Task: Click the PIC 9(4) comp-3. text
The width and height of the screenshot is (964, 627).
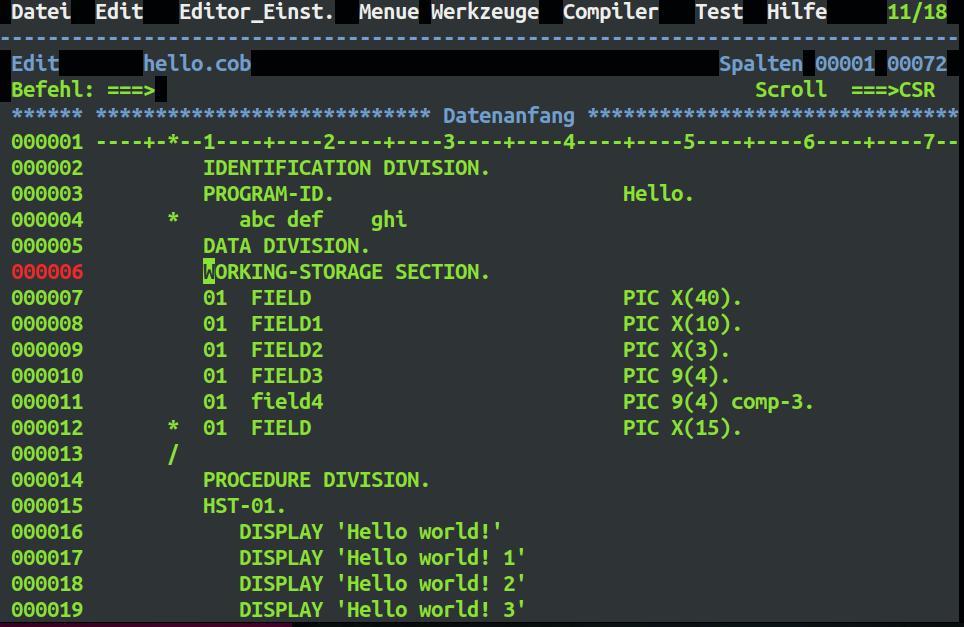Action: point(718,402)
